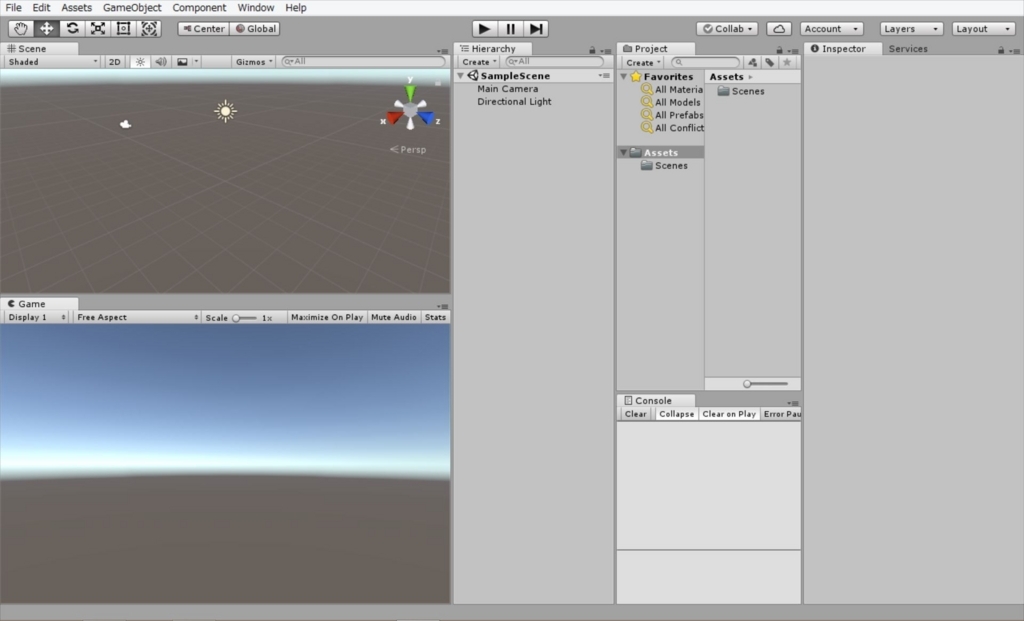Open Account dropdown

[x=832, y=29]
